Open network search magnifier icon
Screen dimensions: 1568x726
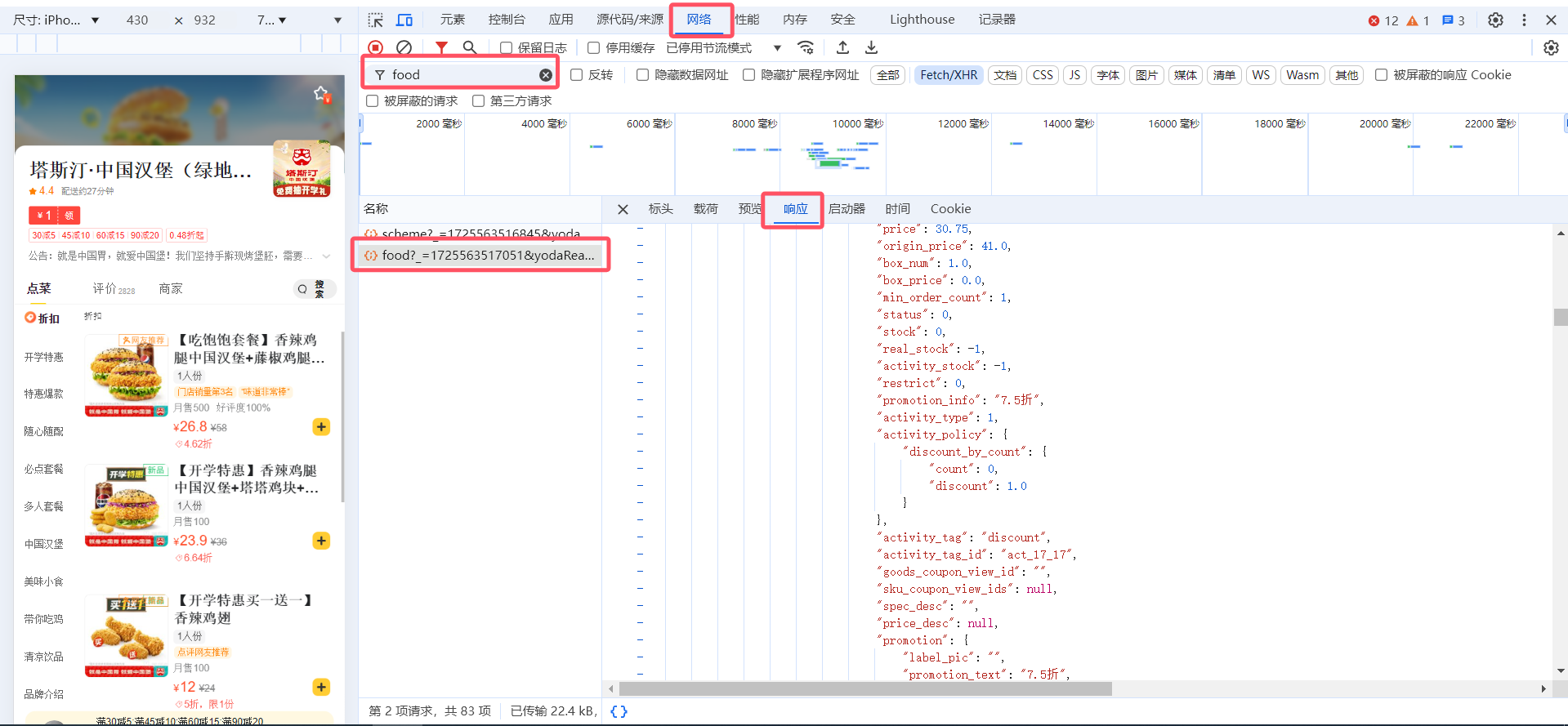(x=470, y=48)
